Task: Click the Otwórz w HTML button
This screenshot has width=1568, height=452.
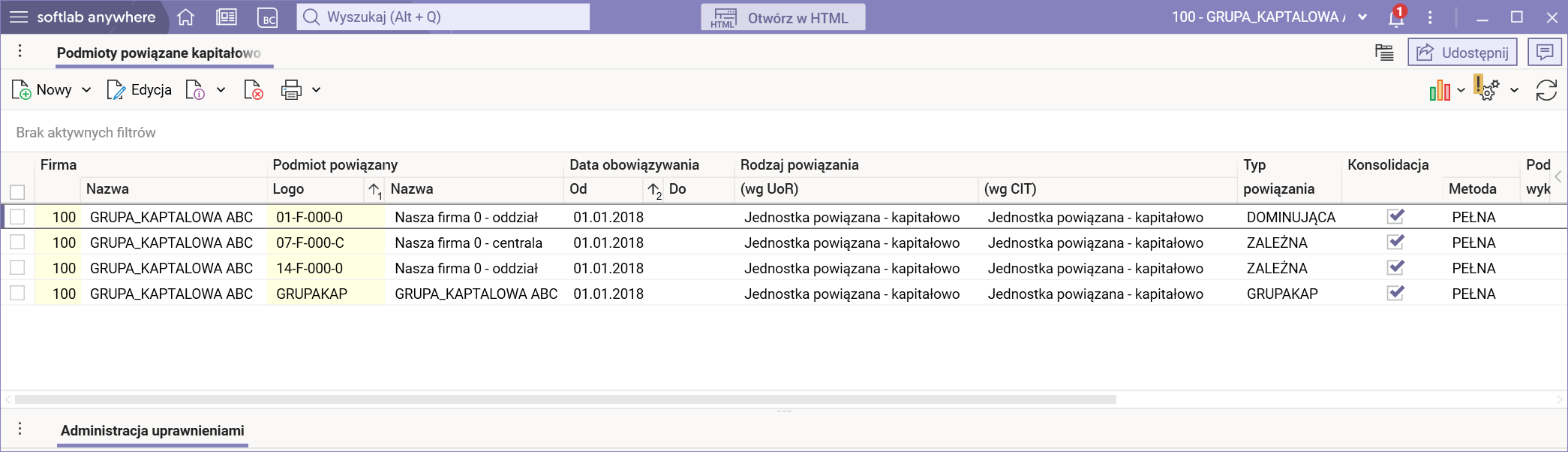Action: tap(782, 17)
